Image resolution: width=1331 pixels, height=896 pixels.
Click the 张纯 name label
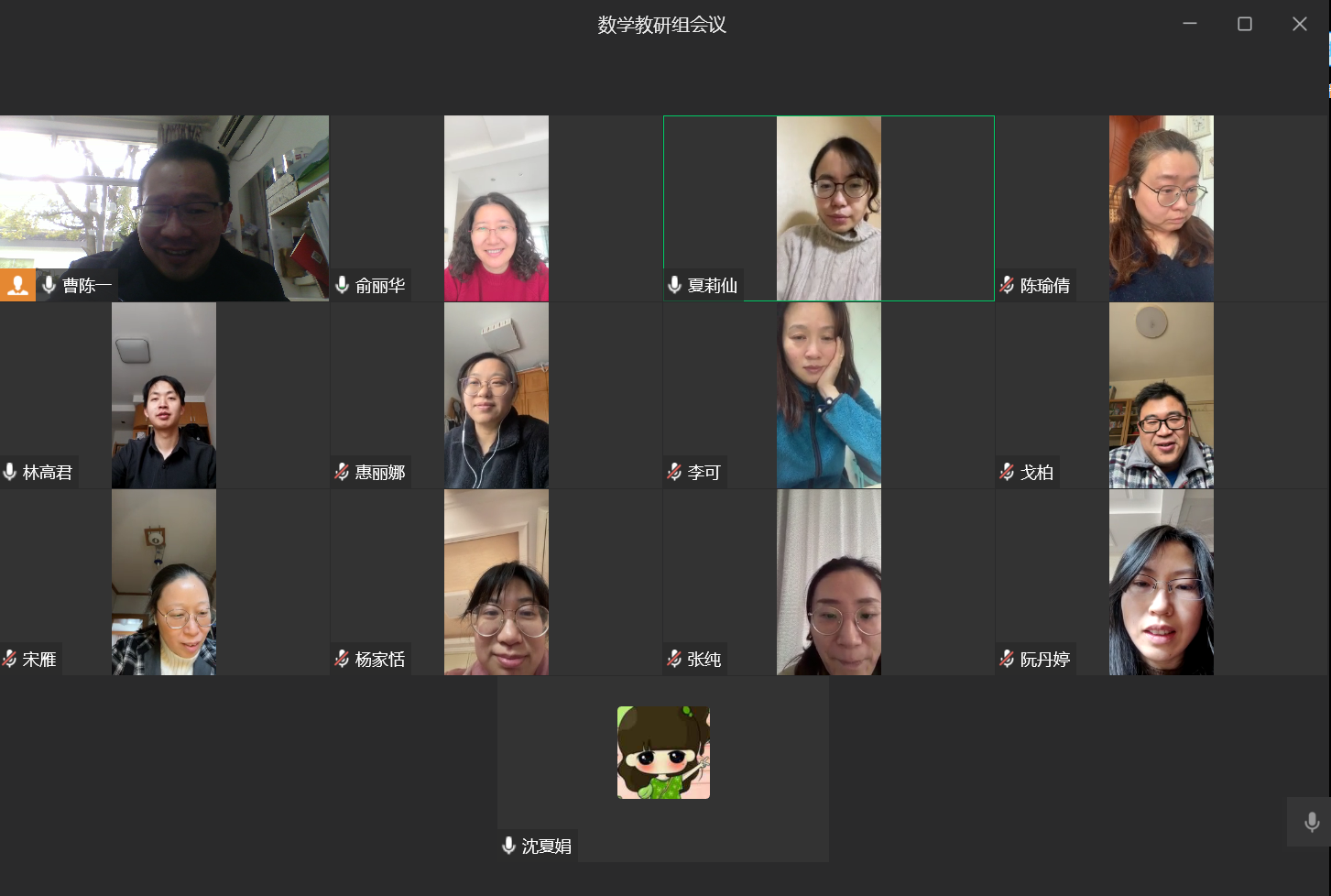pyautogui.click(x=704, y=659)
